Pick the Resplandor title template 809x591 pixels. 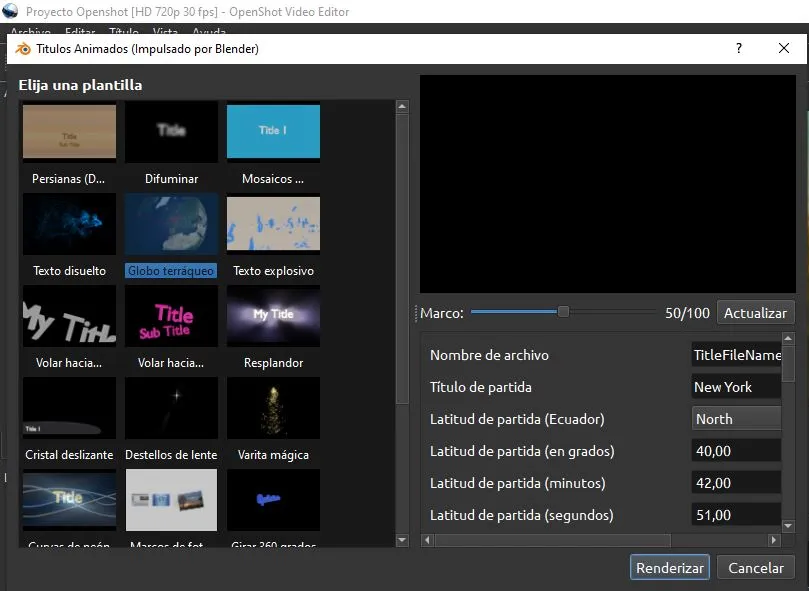coord(273,316)
